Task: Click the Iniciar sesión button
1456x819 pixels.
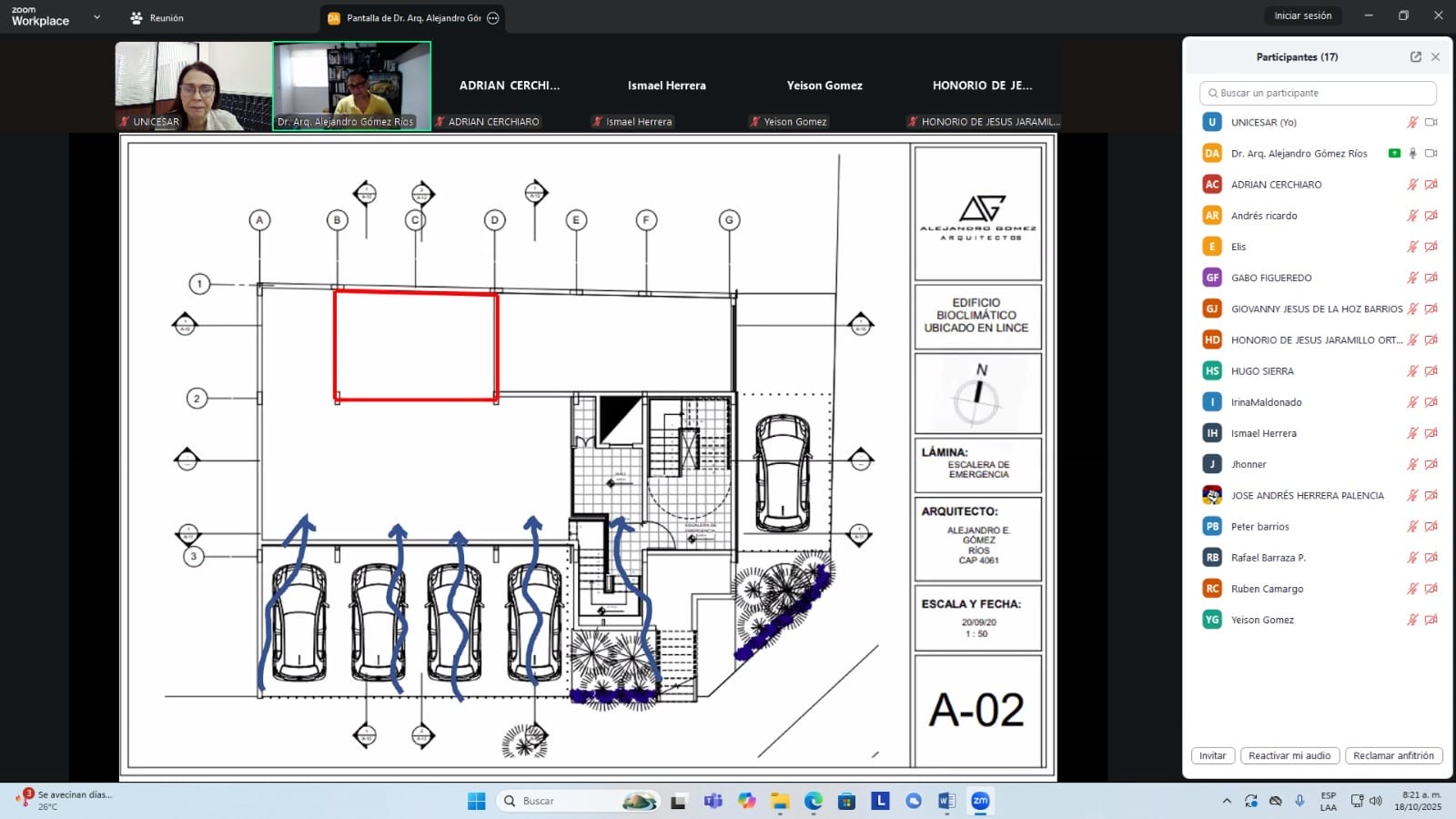Action: 1302,16
